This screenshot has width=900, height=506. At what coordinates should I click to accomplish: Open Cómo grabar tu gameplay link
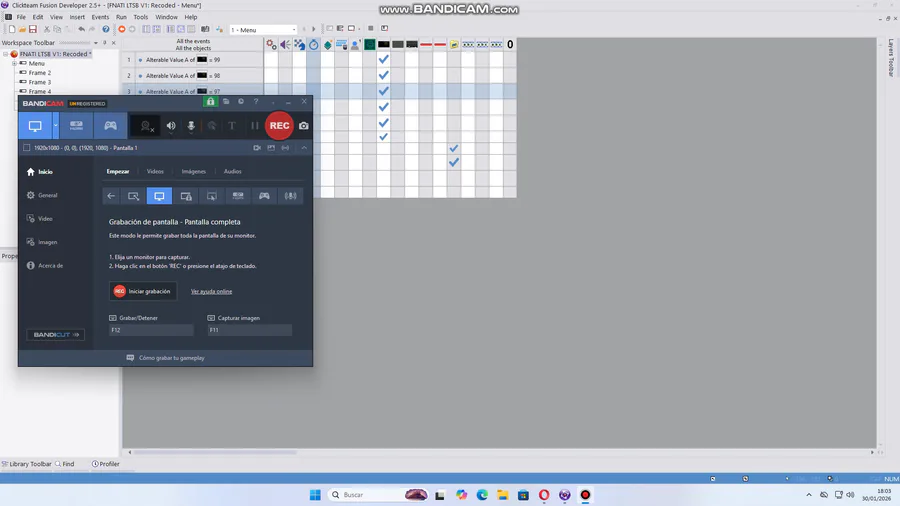[165, 358]
